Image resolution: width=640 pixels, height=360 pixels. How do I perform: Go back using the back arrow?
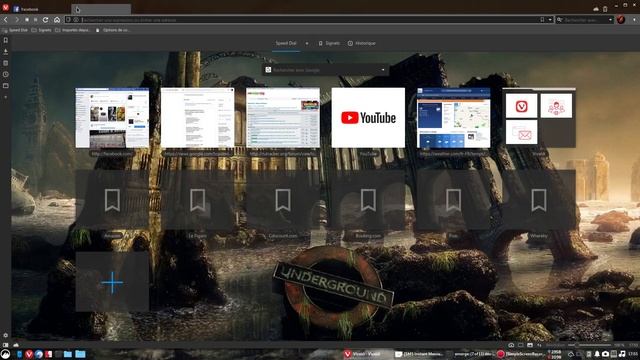(6, 20)
